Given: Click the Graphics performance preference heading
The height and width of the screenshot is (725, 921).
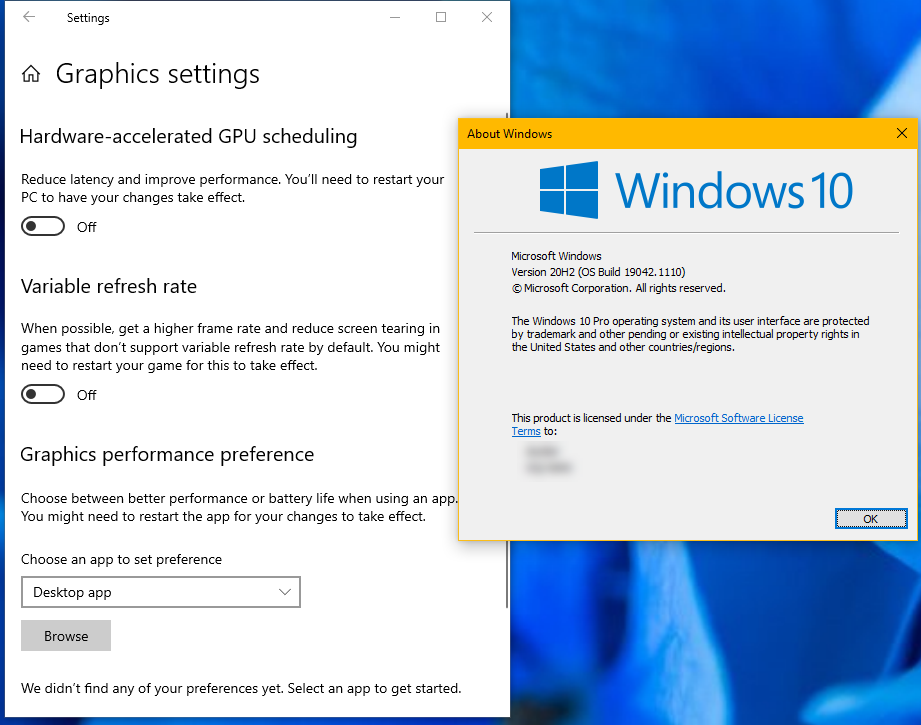Looking at the screenshot, I should [x=167, y=454].
